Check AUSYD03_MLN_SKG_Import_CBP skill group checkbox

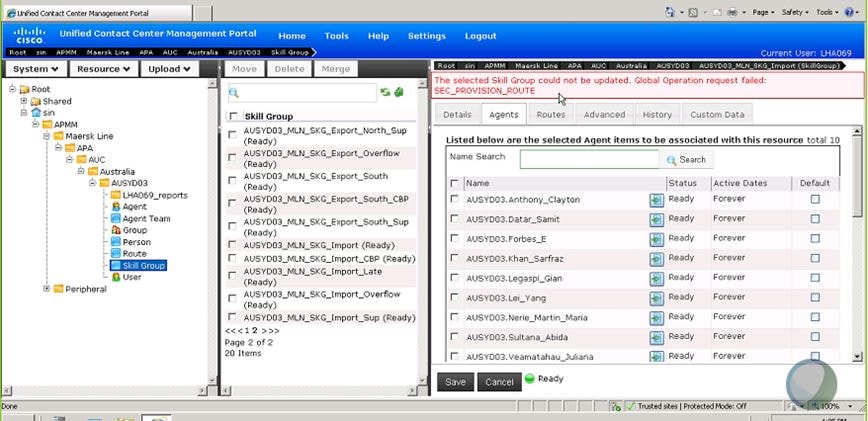tap(232, 258)
